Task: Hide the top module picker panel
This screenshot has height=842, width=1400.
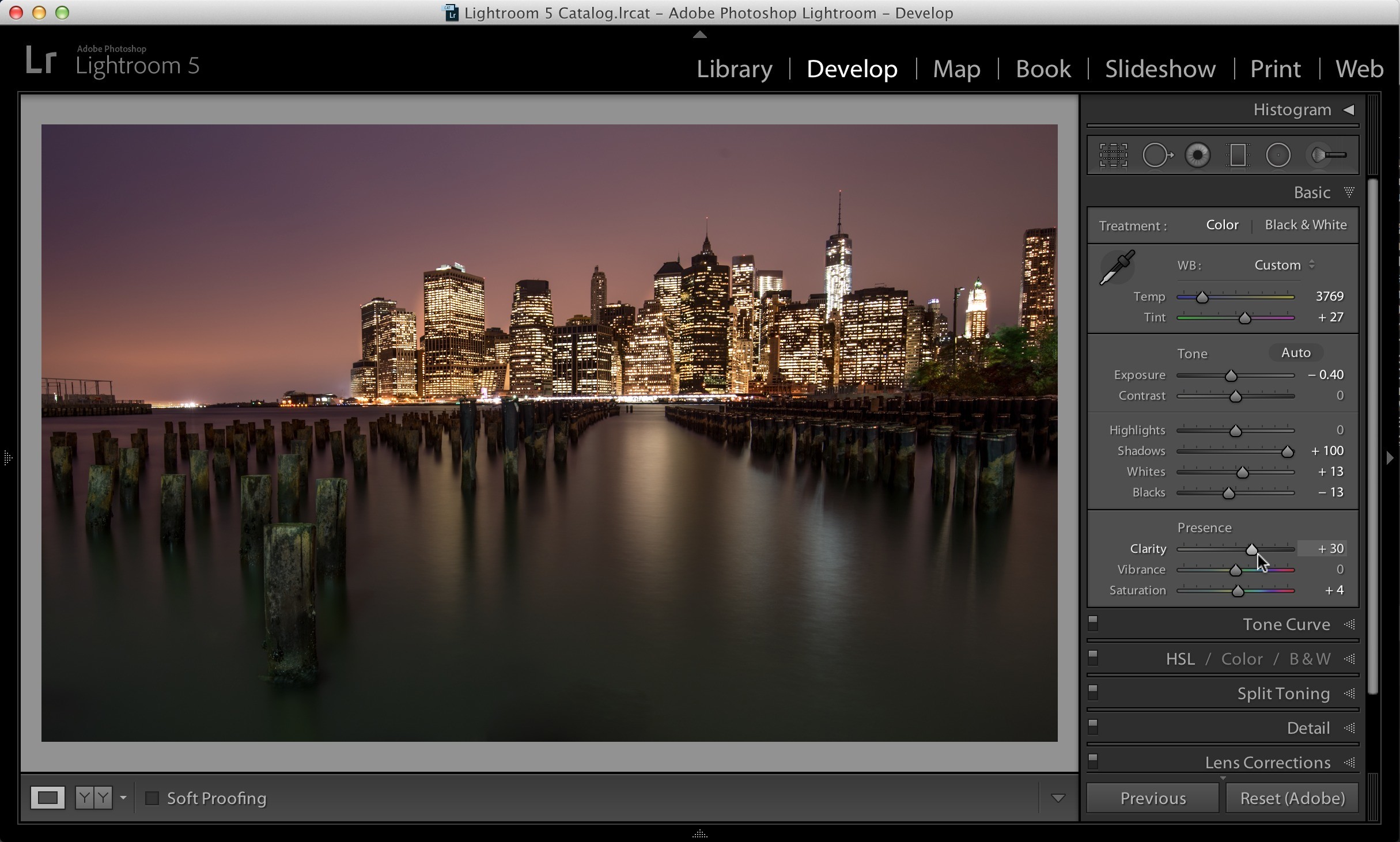Action: (699, 35)
